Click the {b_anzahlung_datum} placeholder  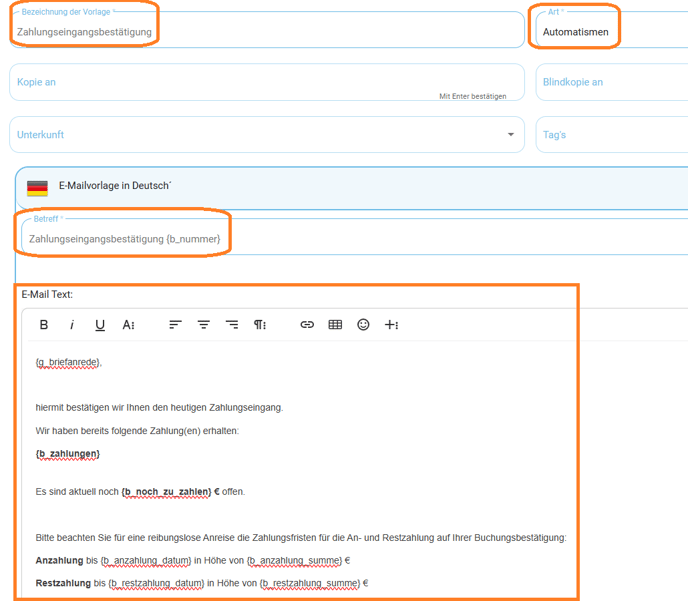point(146,561)
